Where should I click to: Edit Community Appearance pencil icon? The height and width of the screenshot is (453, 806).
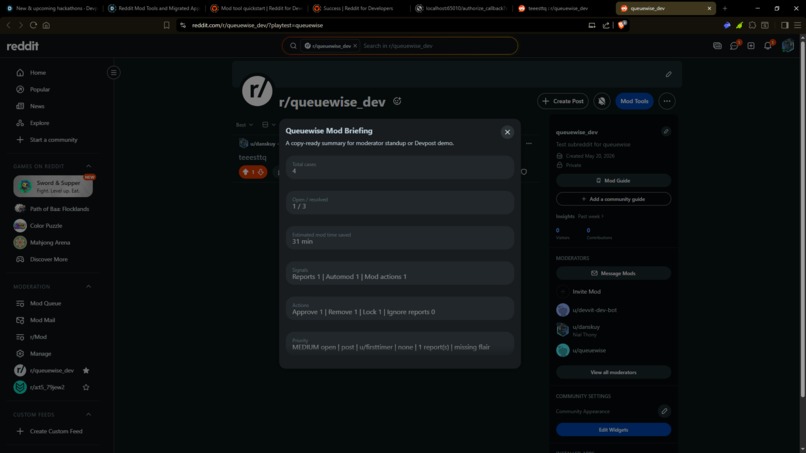coord(664,411)
